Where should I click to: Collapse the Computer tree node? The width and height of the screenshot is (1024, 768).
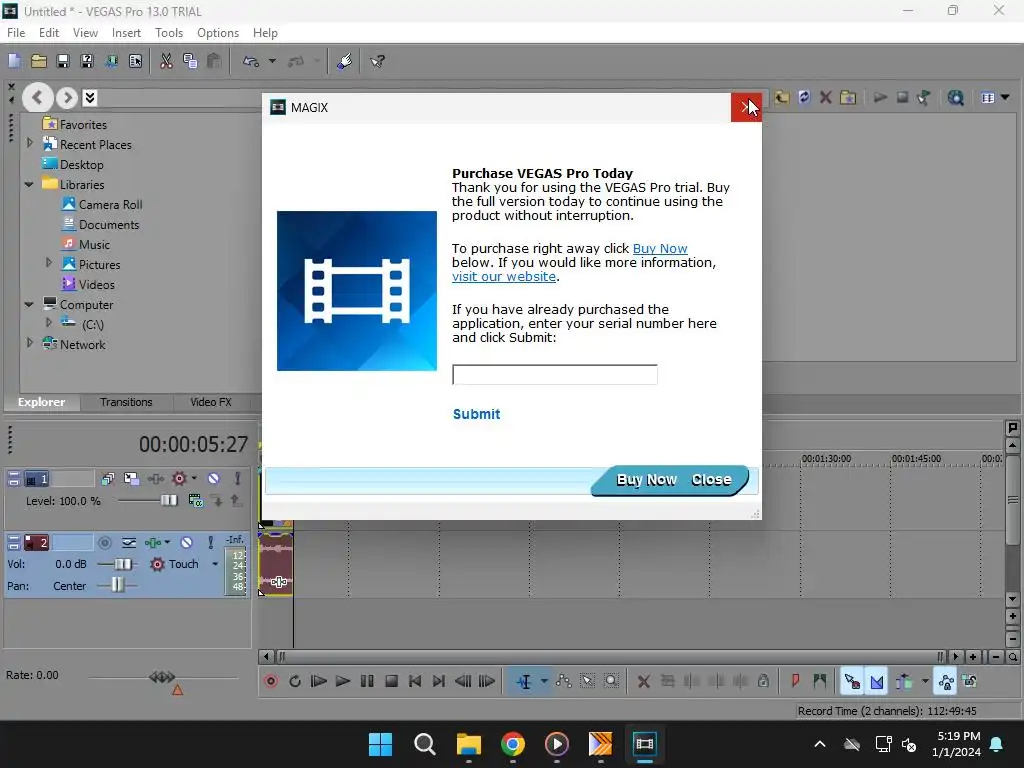pyautogui.click(x=29, y=304)
